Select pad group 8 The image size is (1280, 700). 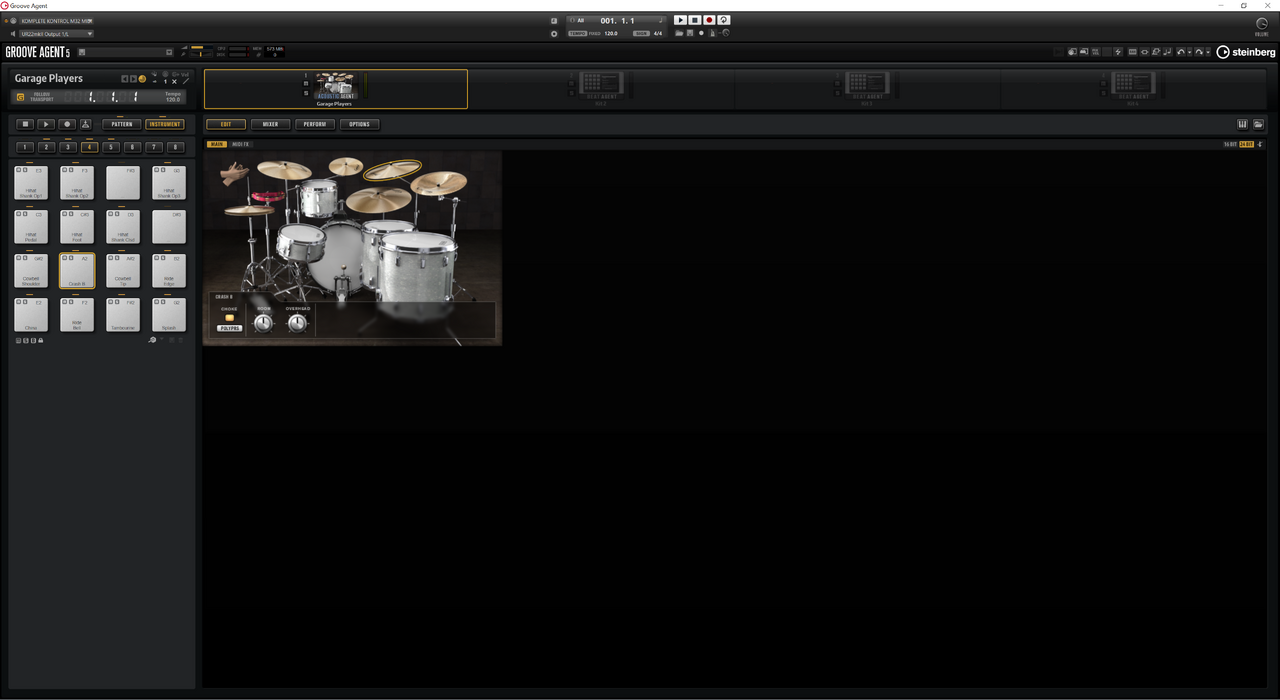point(175,147)
